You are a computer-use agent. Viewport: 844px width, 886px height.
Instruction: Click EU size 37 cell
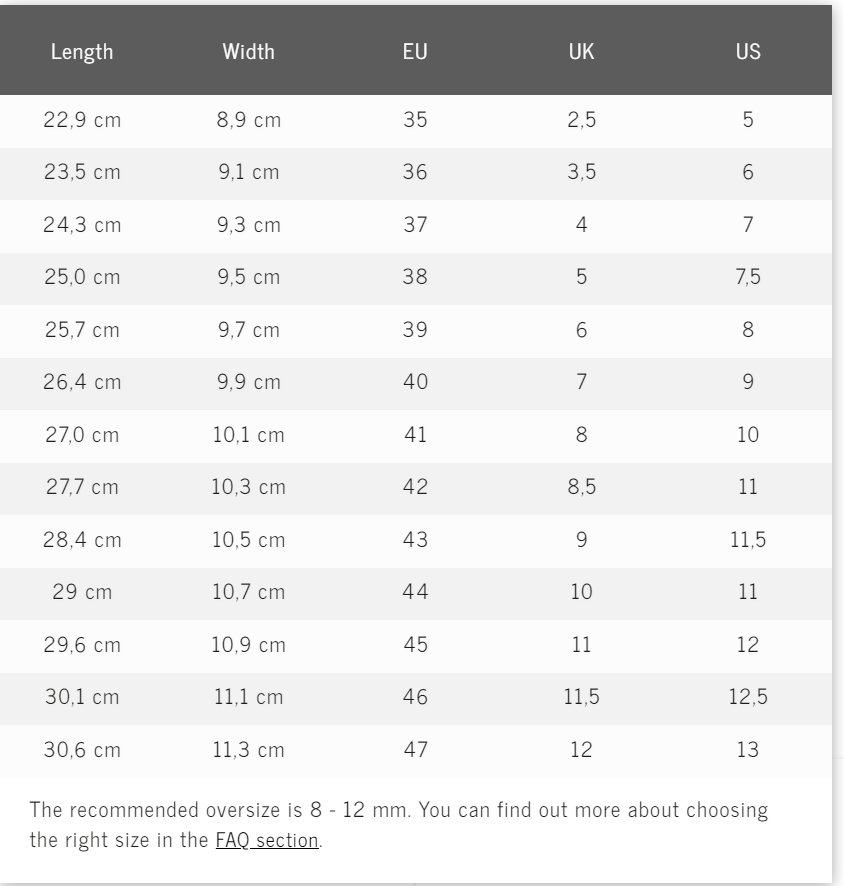415,225
